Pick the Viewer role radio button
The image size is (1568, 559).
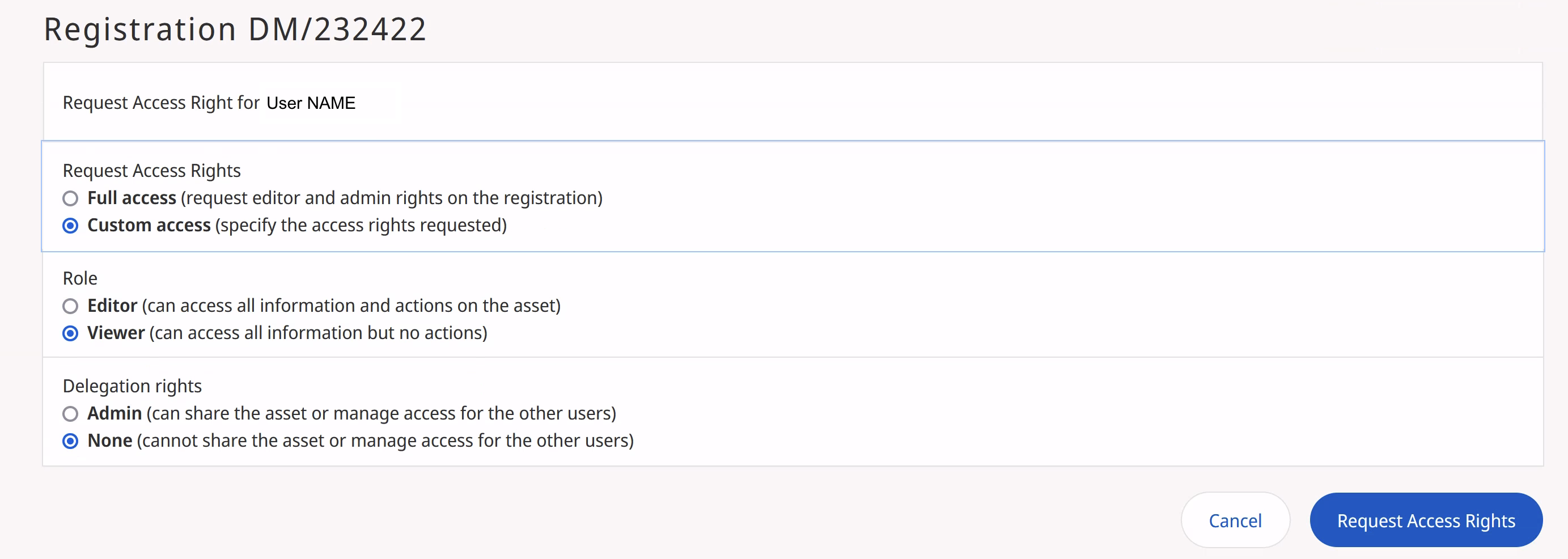[x=71, y=333]
